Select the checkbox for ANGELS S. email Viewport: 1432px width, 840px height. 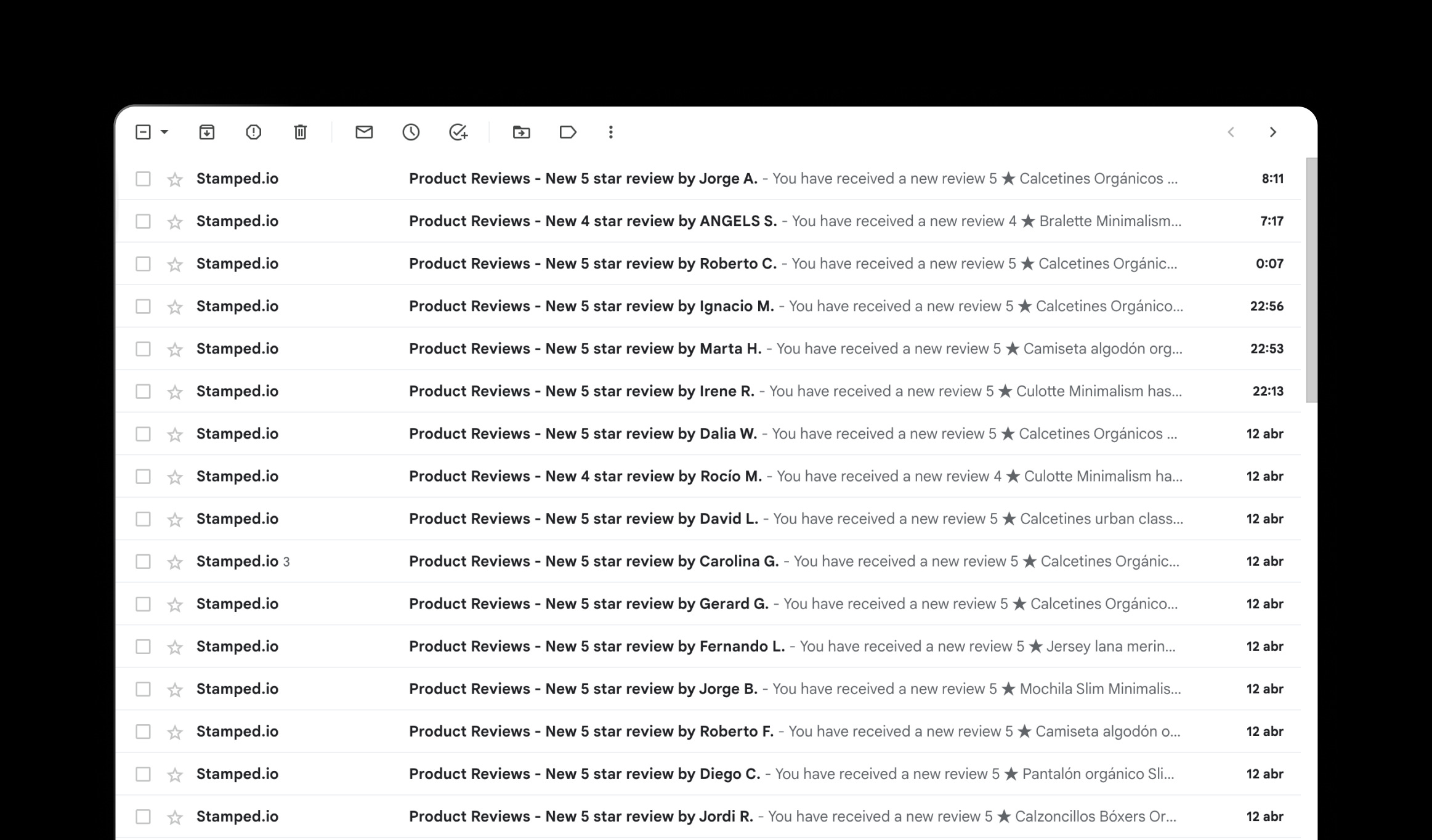point(143,221)
